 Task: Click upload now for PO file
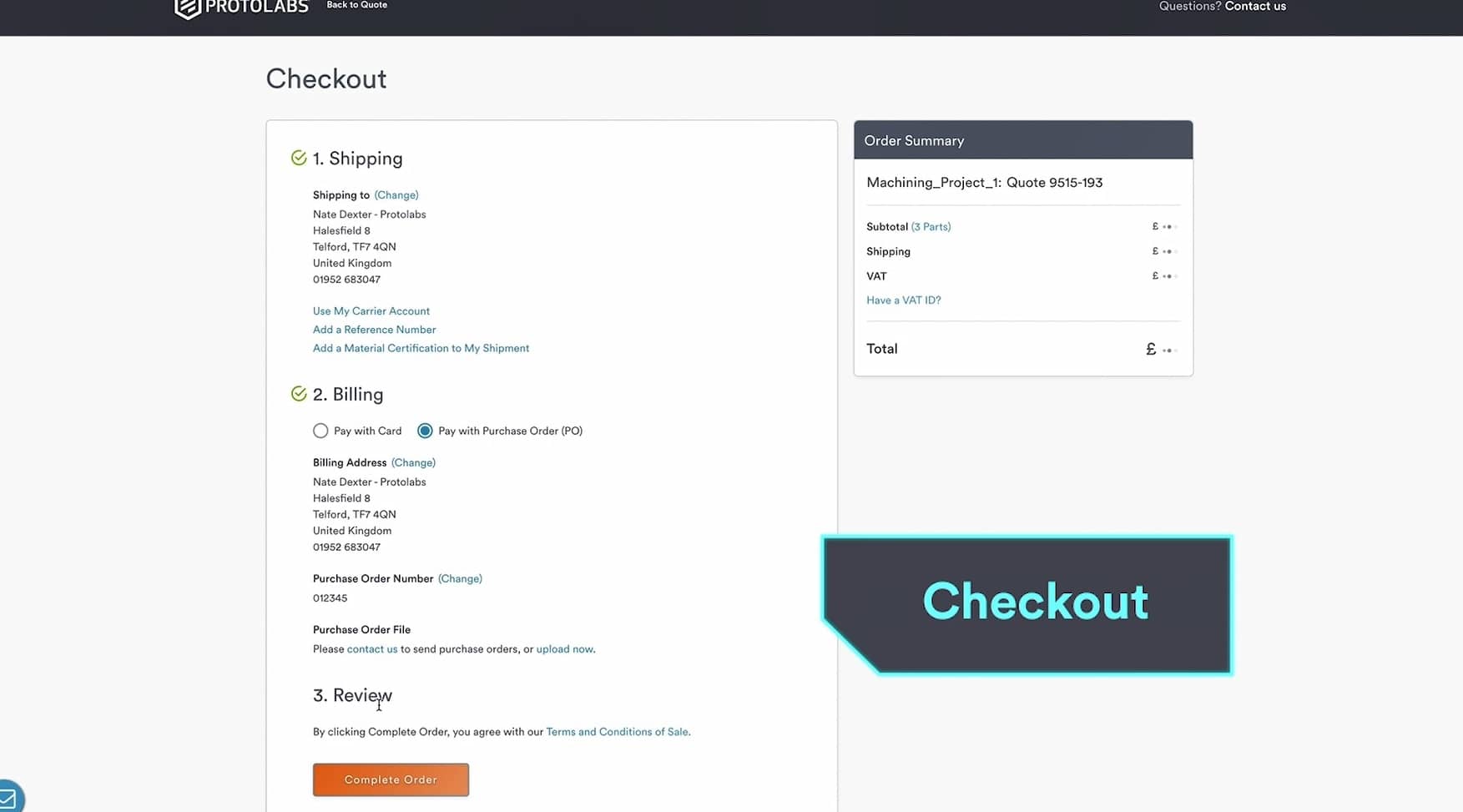point(564,649)
